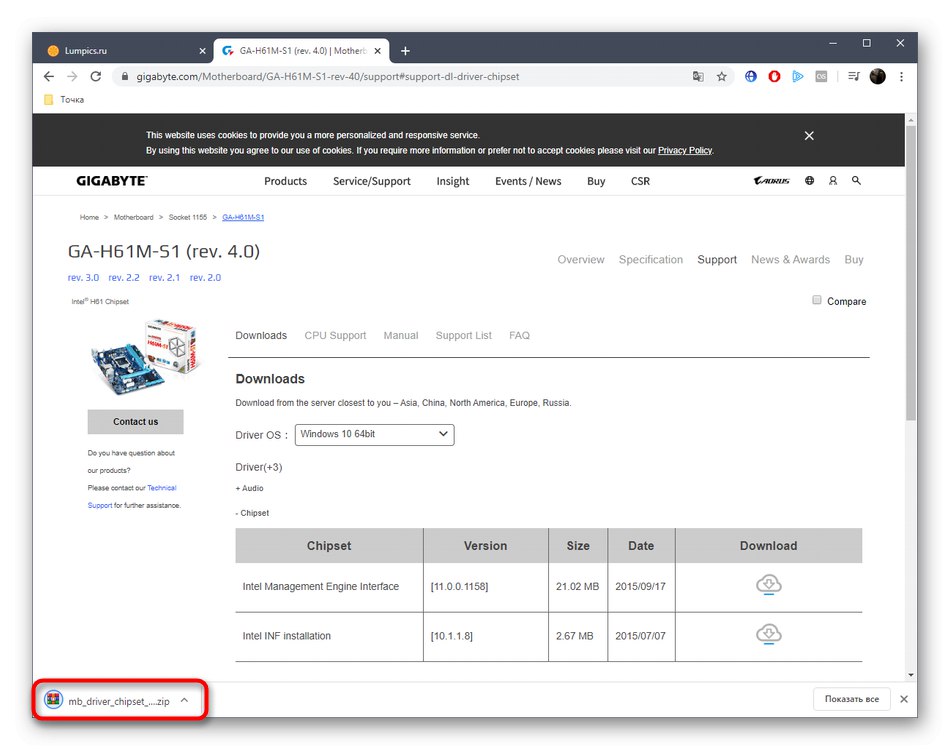Viewport: 950px width, 750px height.
Task: Click the translate page icon in address bar
Action: (698, 76)
